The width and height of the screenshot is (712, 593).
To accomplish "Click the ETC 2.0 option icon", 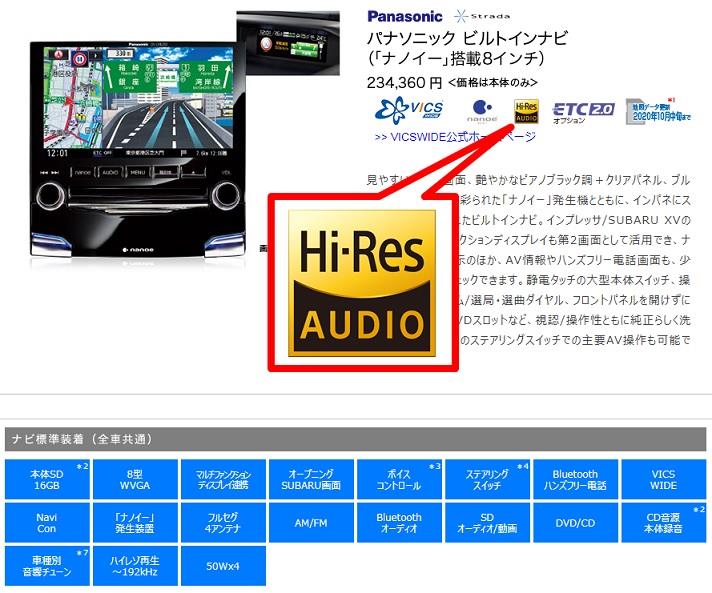I will (583, 112).
